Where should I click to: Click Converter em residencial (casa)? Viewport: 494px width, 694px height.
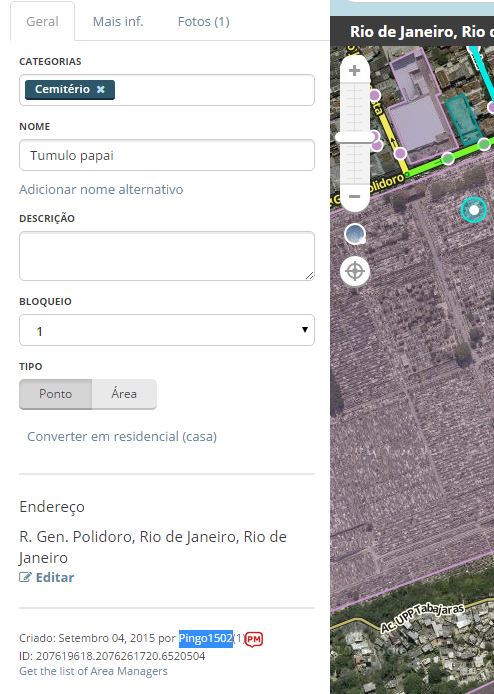(122, 436)
